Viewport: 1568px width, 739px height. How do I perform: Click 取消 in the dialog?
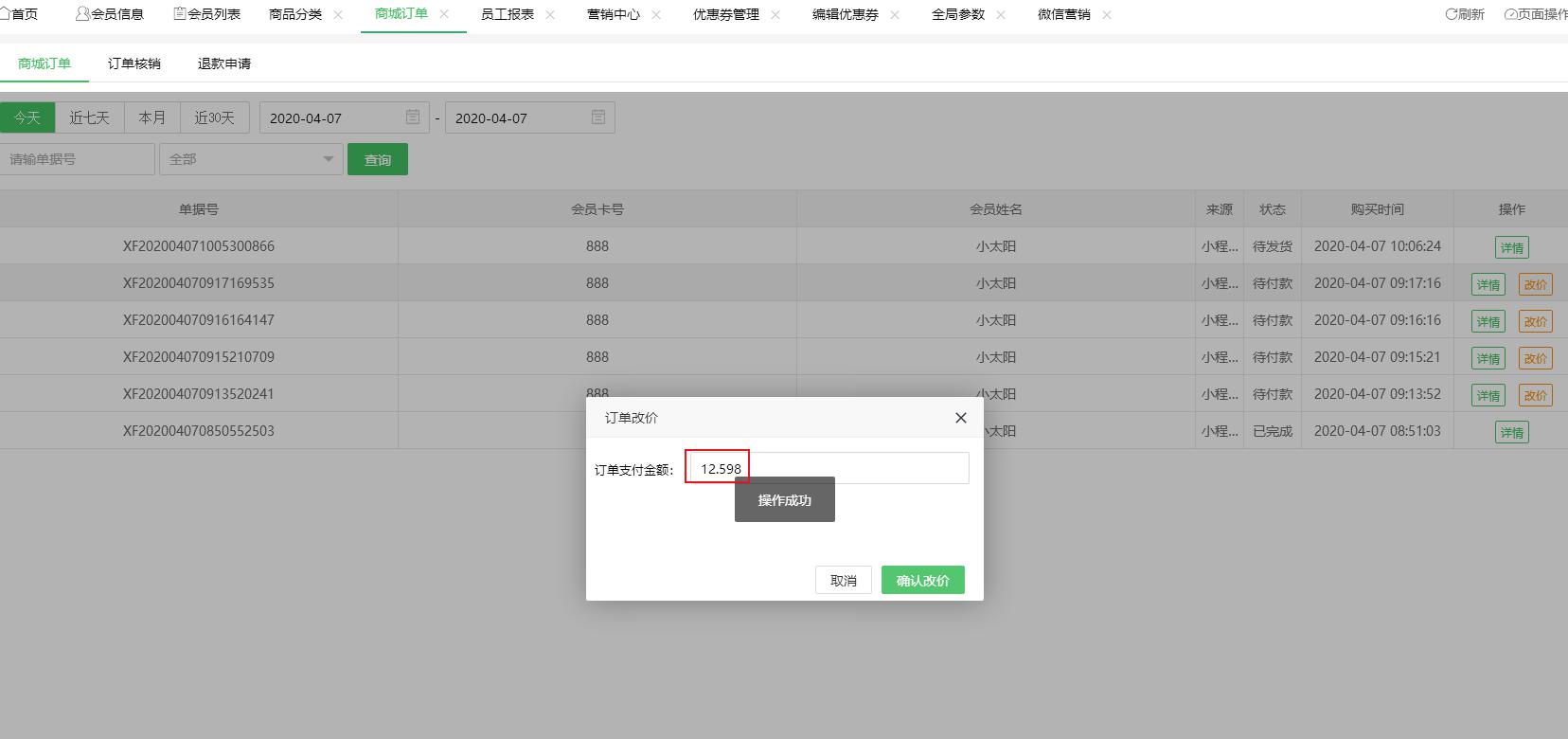pos(843,580)
